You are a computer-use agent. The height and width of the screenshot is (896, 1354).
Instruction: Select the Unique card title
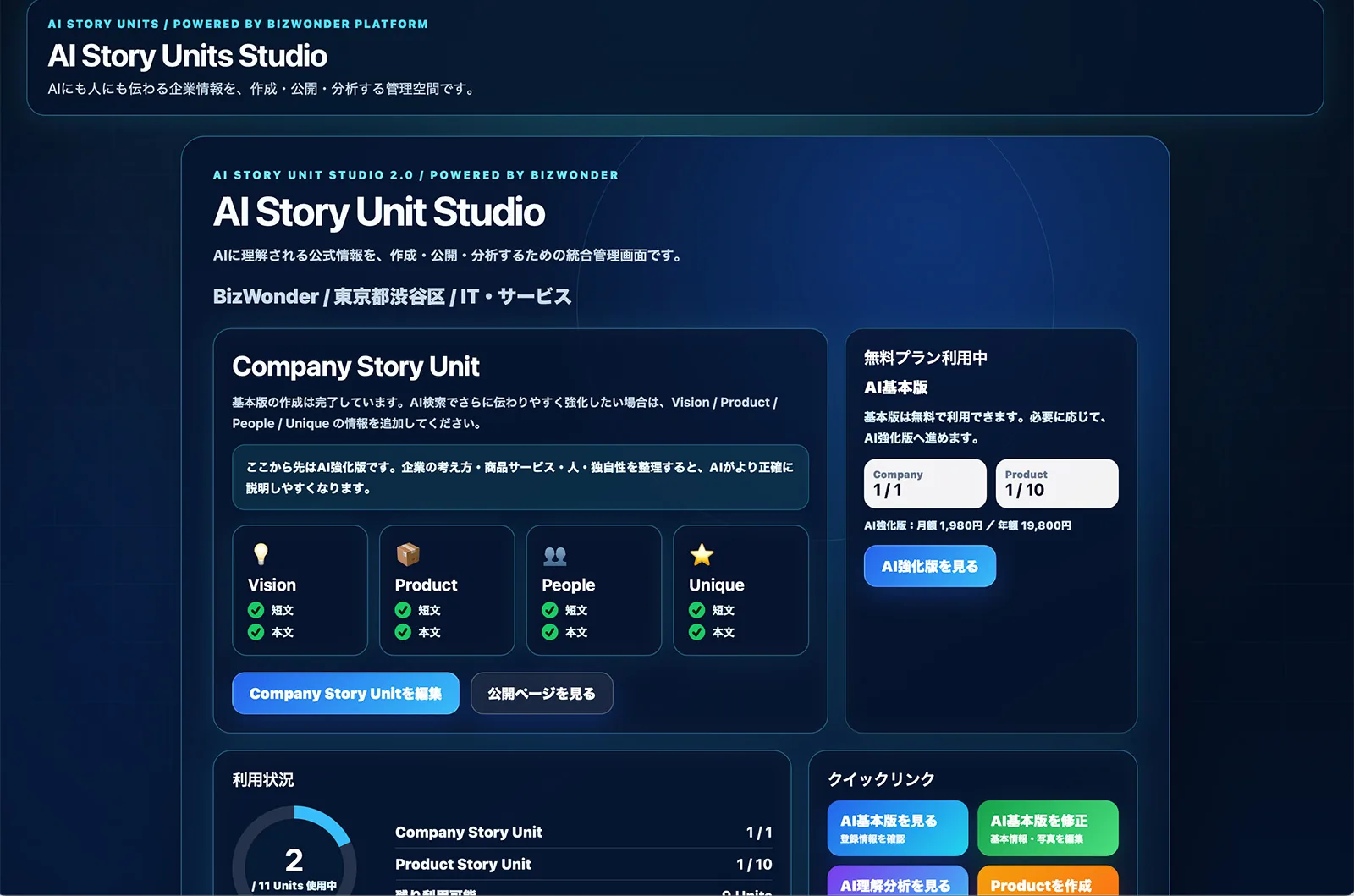coord(717,585)
